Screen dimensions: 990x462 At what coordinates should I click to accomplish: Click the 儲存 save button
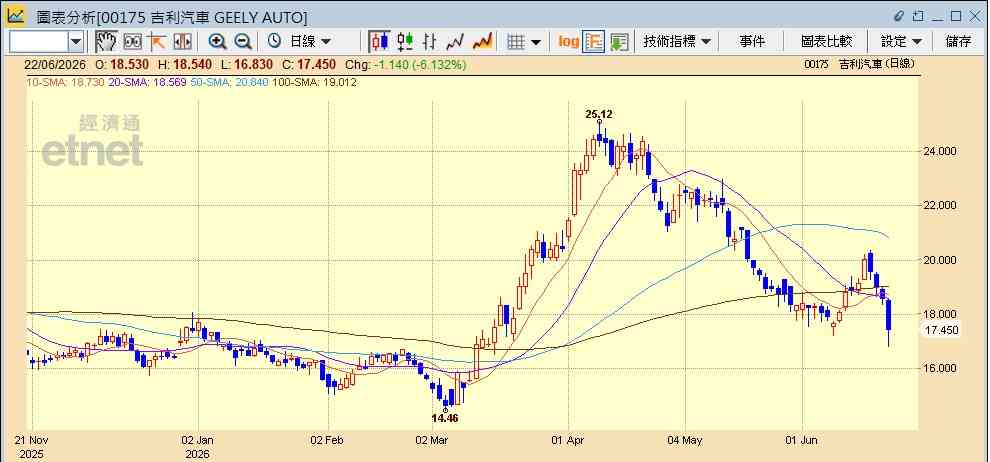click(958, 42)
